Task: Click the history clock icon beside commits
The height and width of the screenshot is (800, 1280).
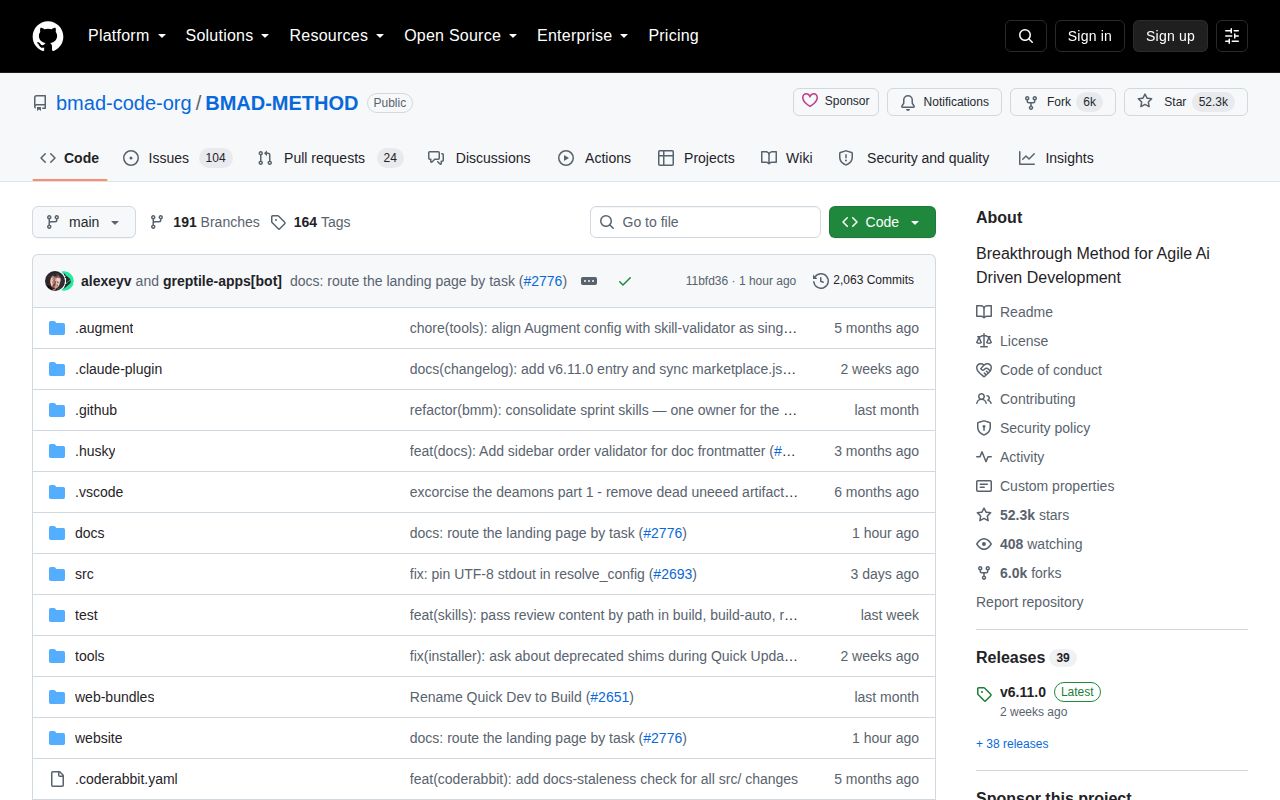Action: point(821,281)
